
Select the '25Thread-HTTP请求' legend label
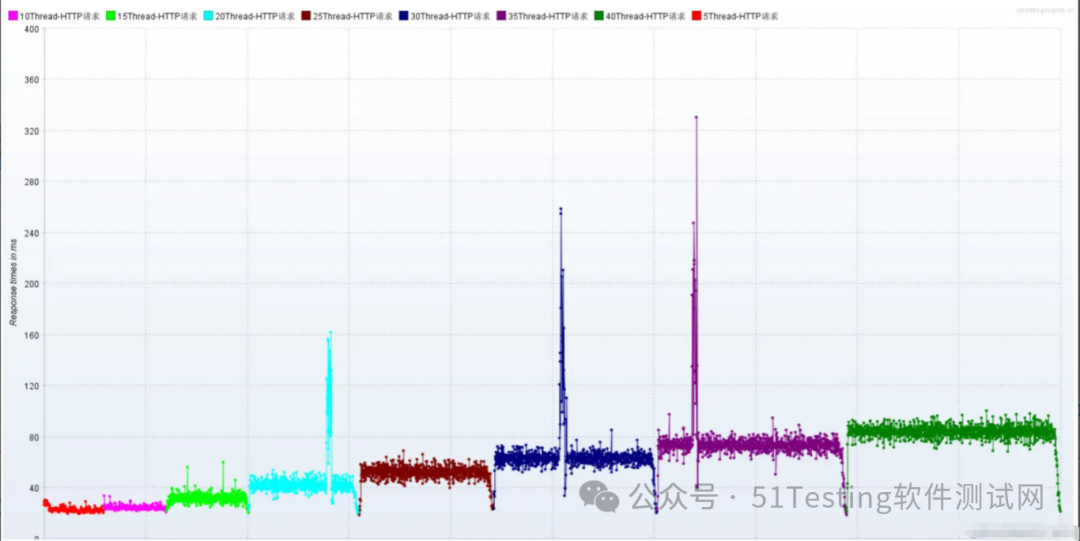(x=353, y=16)
